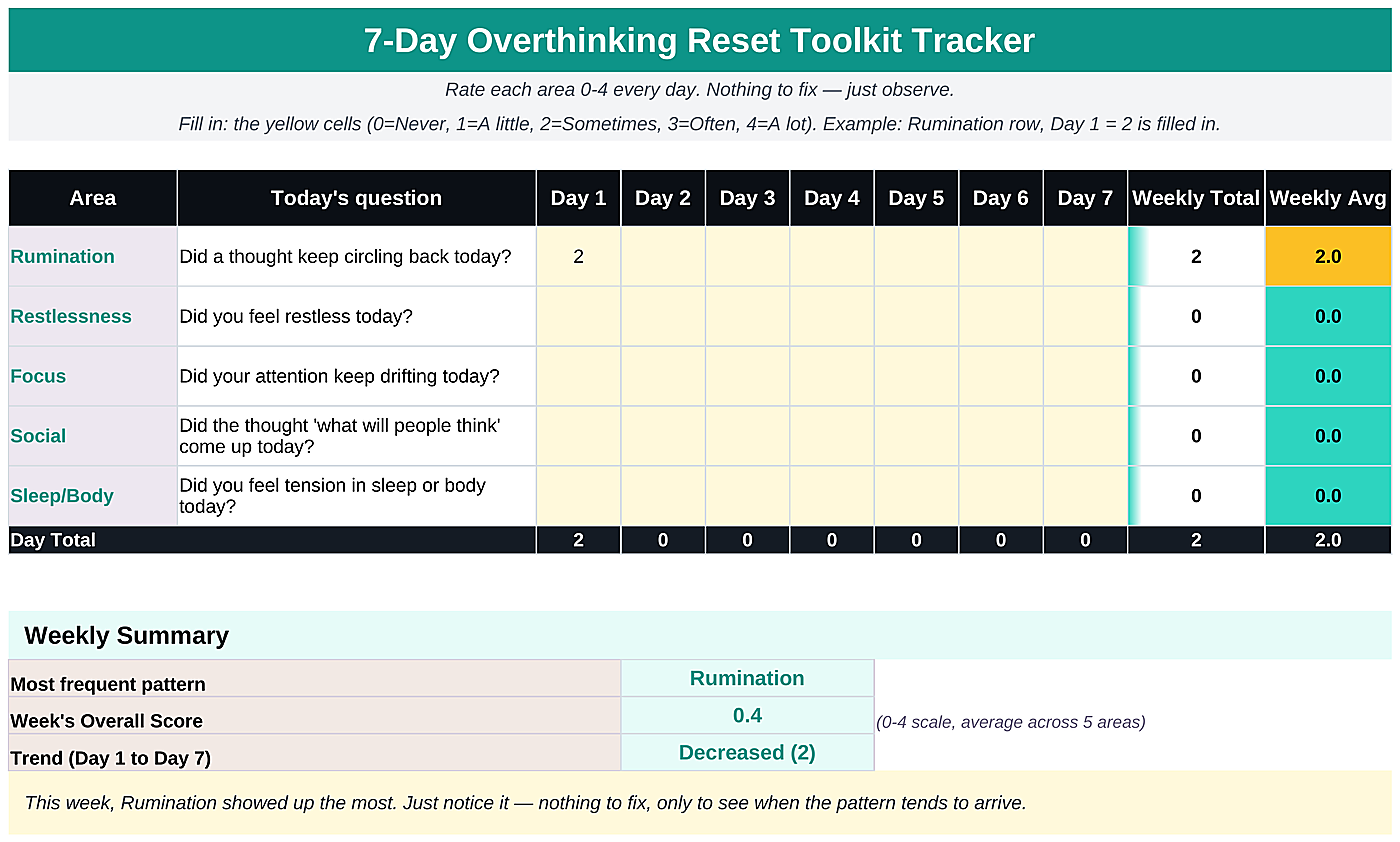
Task: Select the Social row Day 5 cell
Action: pos(916,436)
